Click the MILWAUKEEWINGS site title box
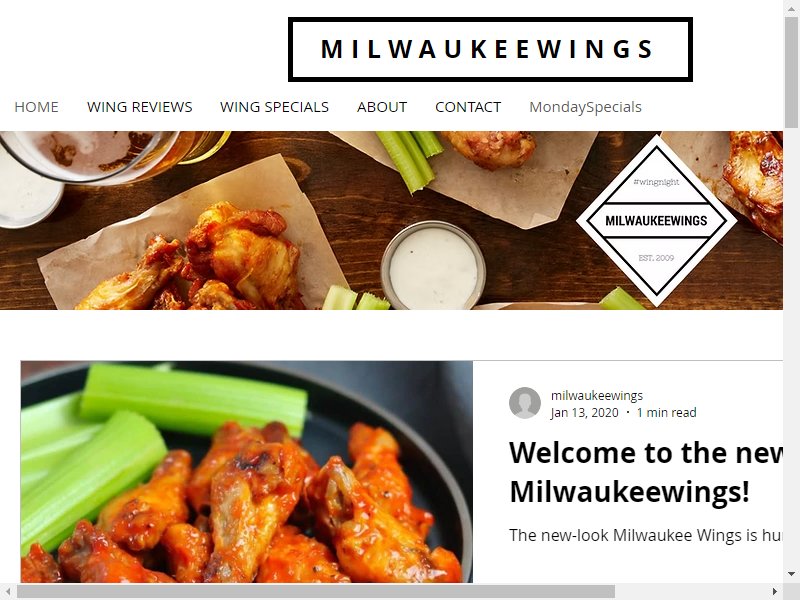The height and width of the screenshot is (600, 800). [490, 49]
